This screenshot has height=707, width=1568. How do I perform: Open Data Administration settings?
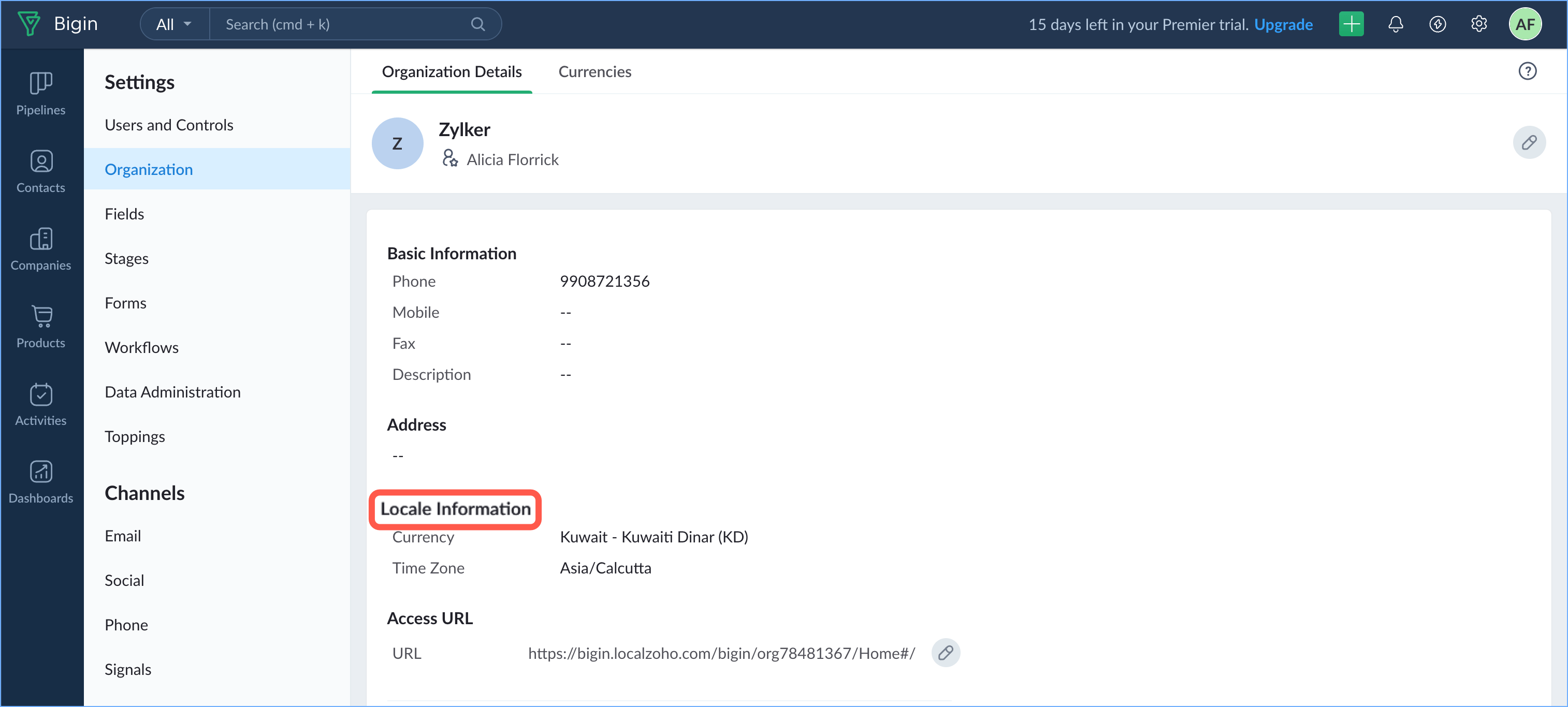click(x=172, y=392)
